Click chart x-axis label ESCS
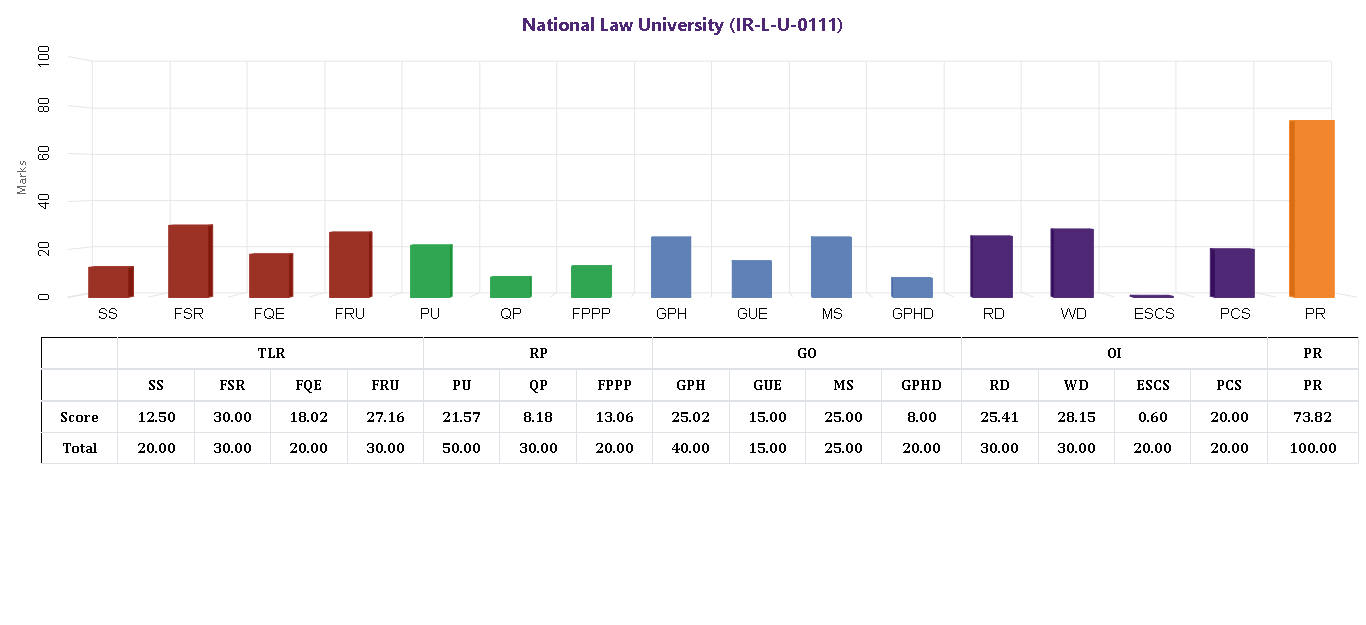Viewport: 1366px width, 625px height. click(1153, 314)
